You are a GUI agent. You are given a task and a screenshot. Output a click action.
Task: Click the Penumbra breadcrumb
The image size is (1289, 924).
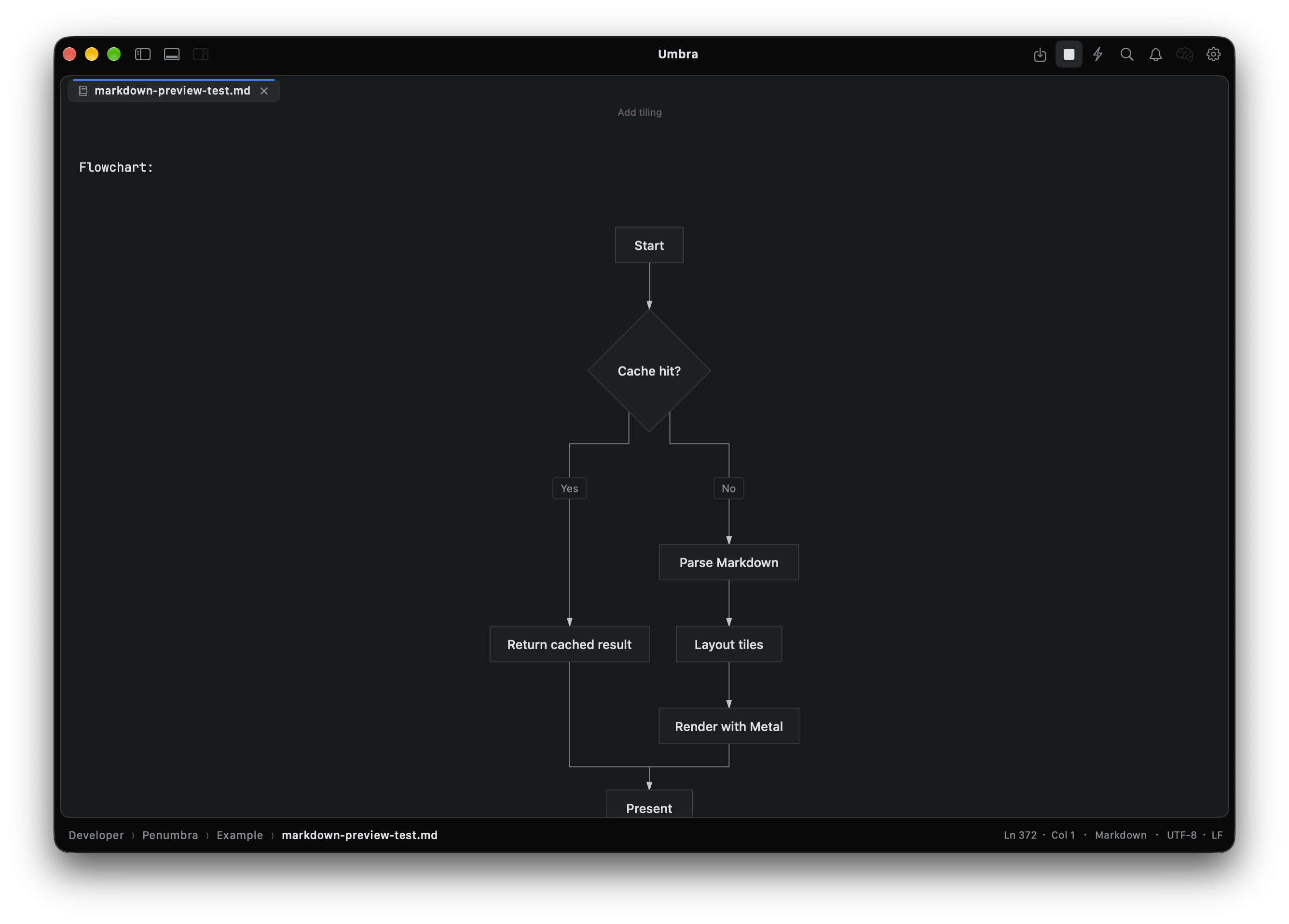coord(170,835)
